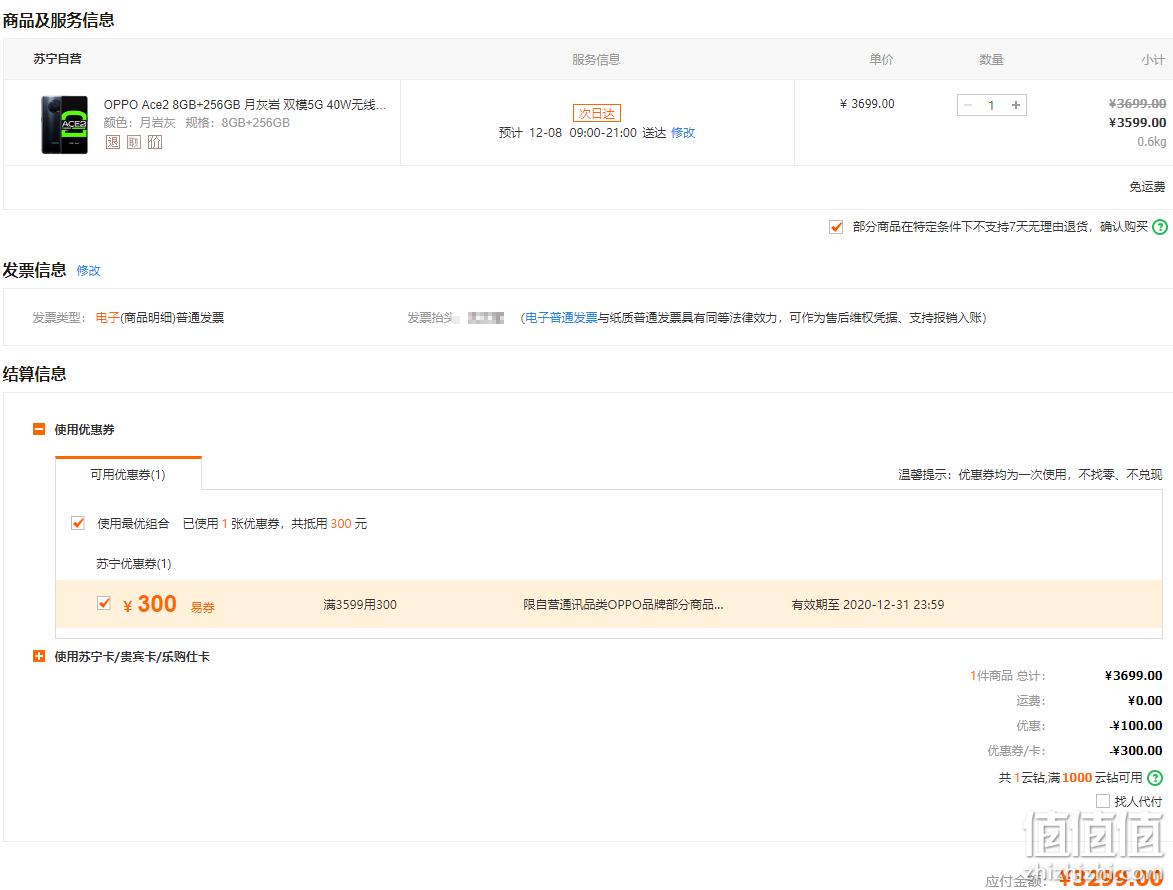Click the unit price ¥ 3699.00
This screenshot has height=890, width=1173.
867,104
